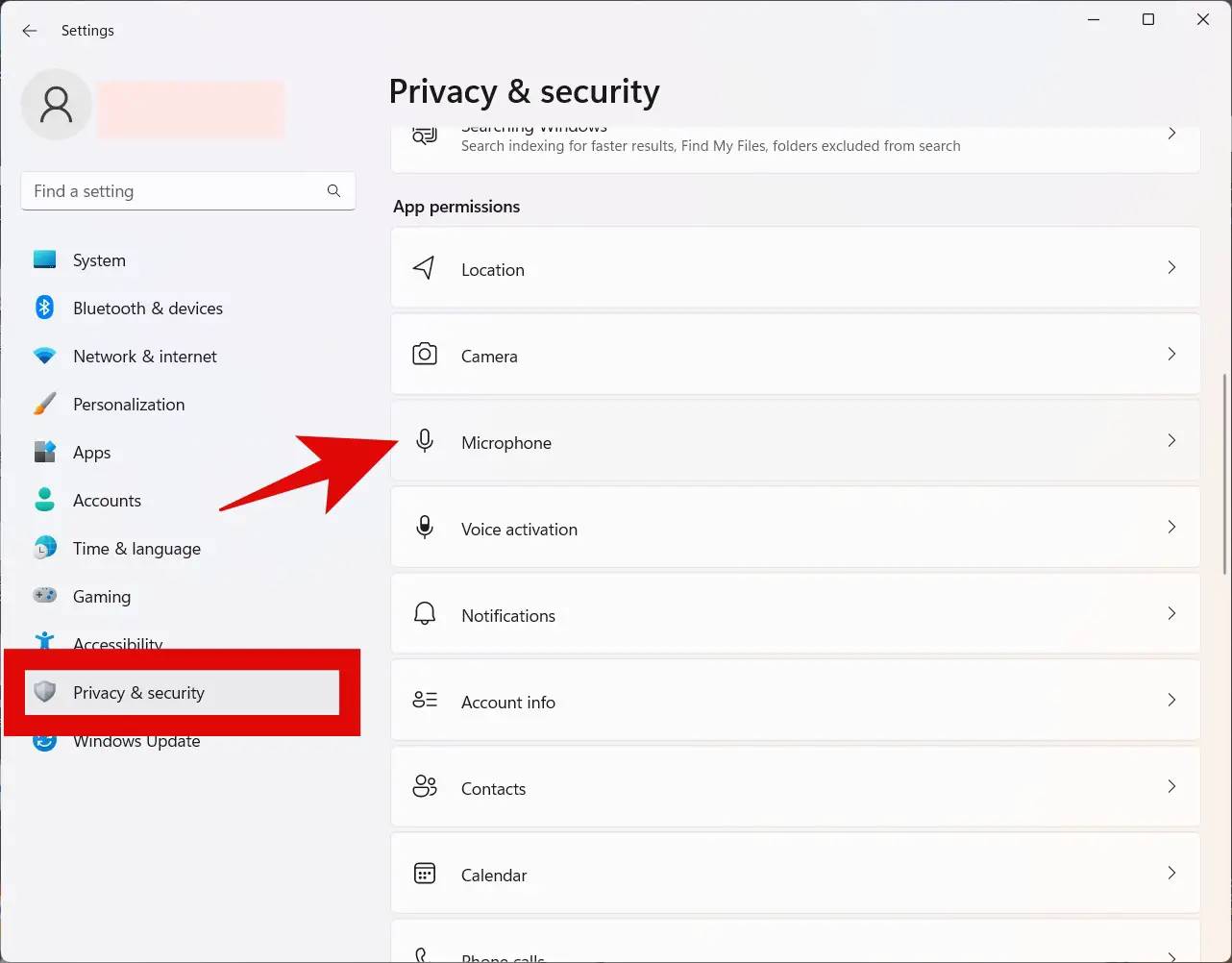This screenshot has width=1232, height=963.
Task: Open Accounts settings page
Action: point(107,501)
